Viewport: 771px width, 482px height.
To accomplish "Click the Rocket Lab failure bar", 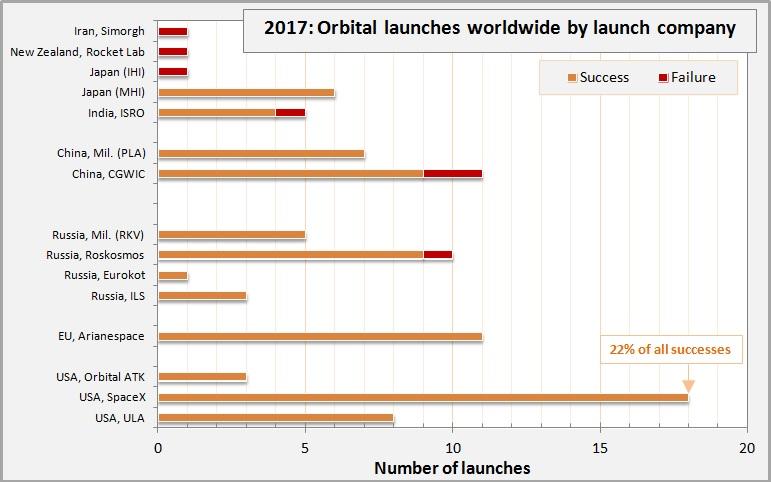I will click(x=173, y=52).
